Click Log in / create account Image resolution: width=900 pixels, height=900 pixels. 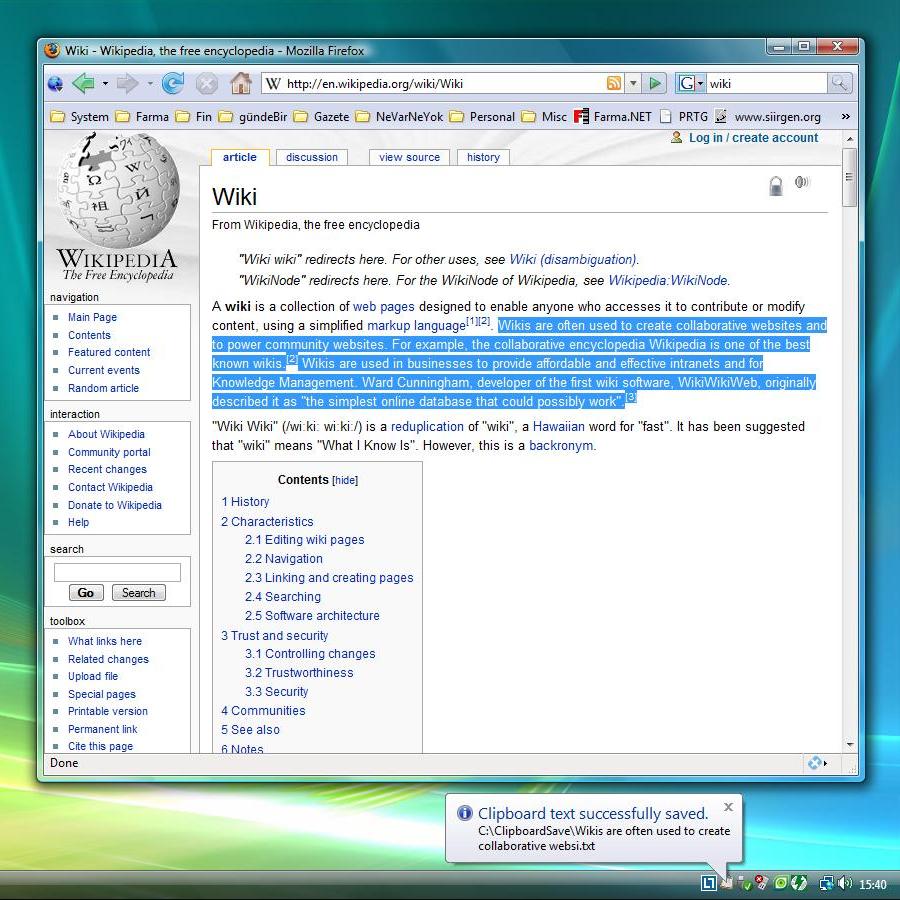(753, 138)
